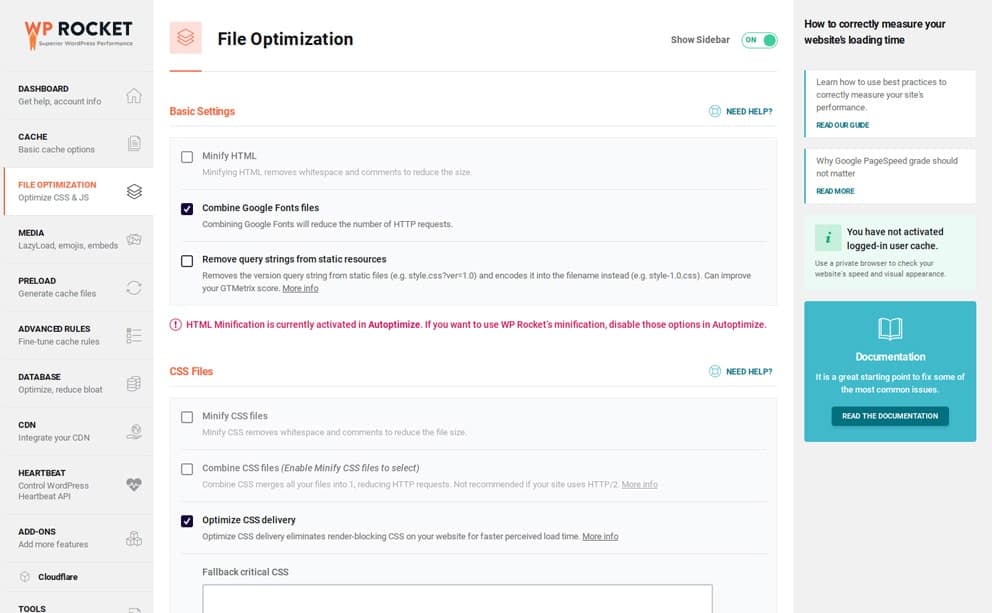Click the Cache document icon

coord(134,144)
